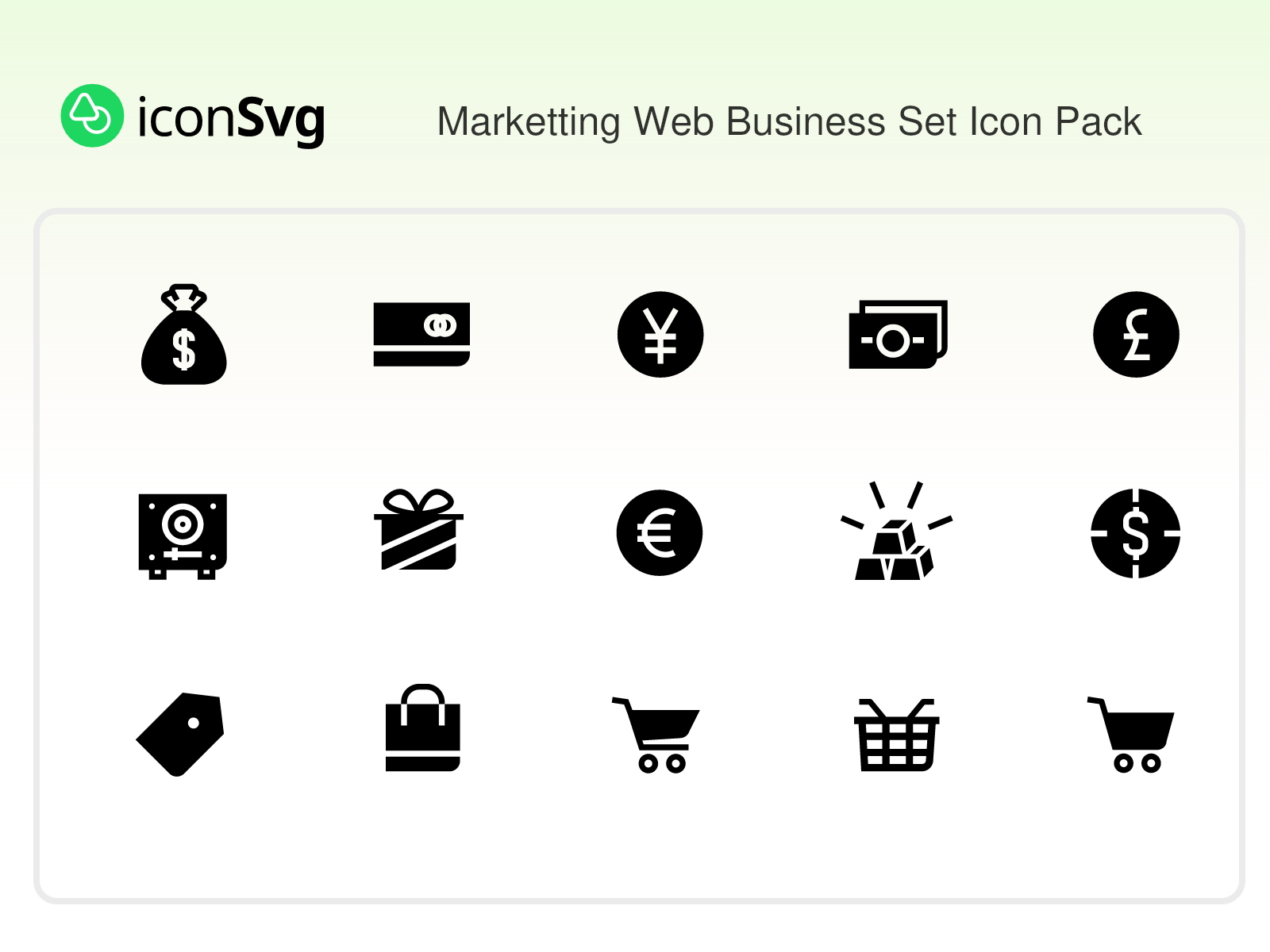The width and height of the screenshot is (1270, 952).
Task: Pick the gift box icon
Action: pyautogui.click(x=418, y=530)
